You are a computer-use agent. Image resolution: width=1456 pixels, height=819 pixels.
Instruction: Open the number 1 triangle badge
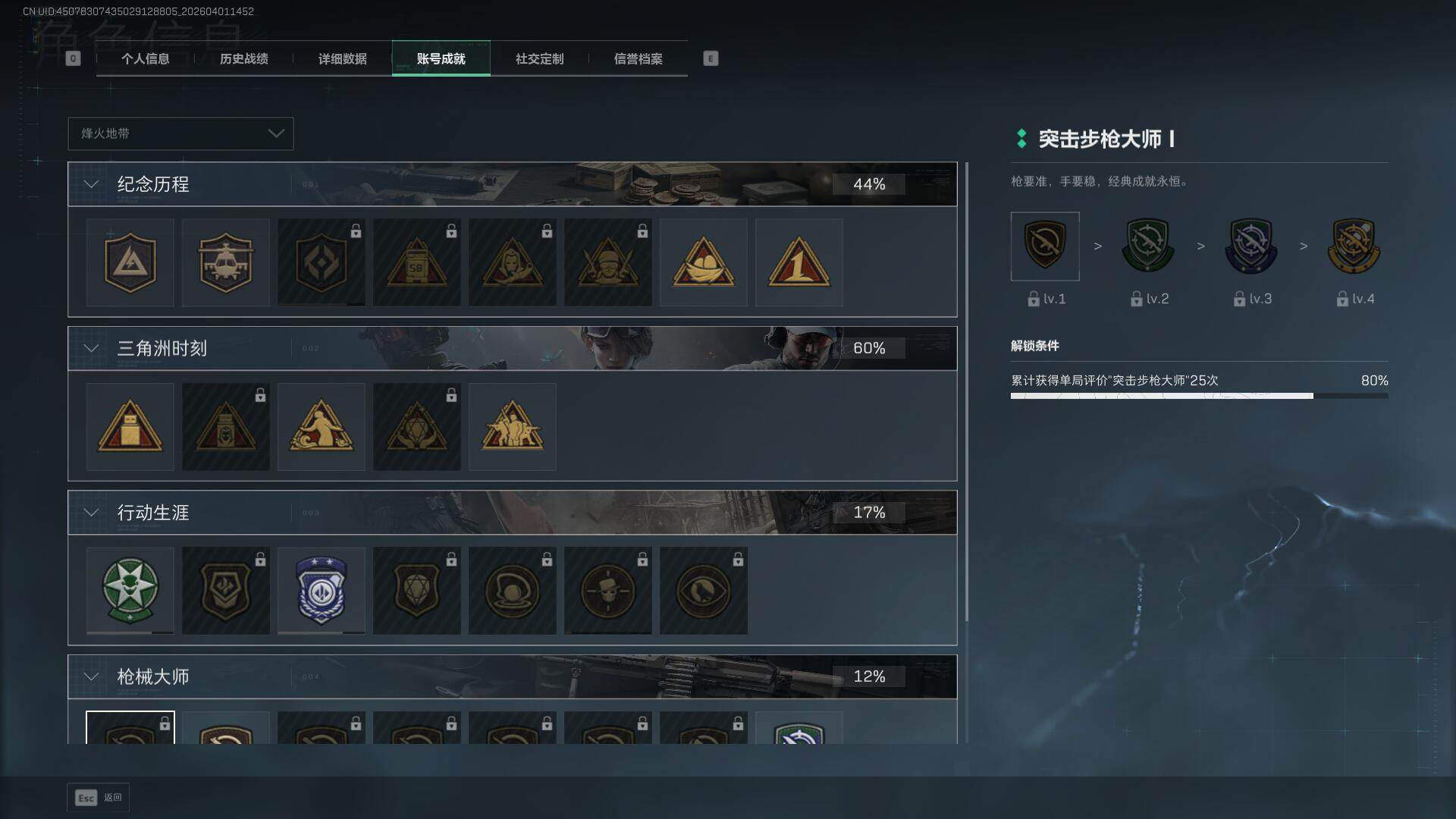click(x=799, y=262)
